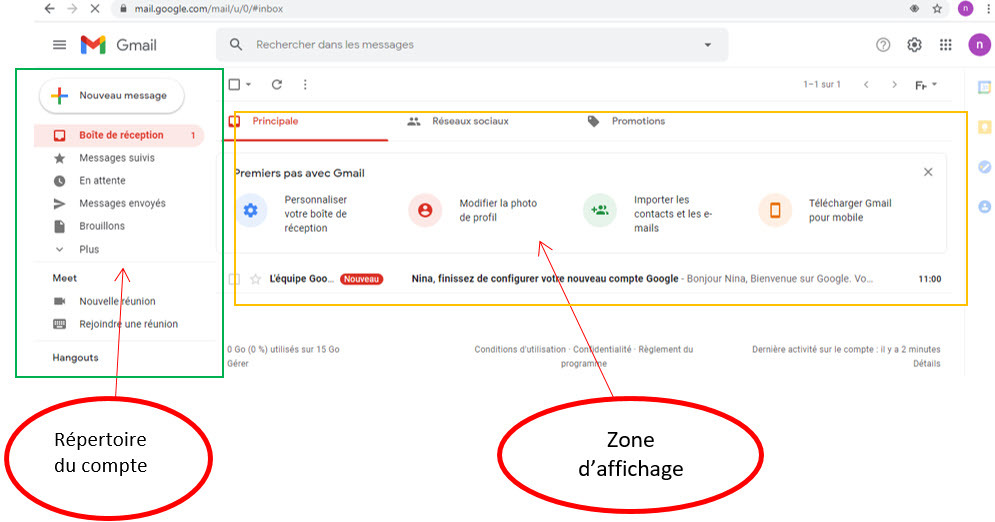The width and height of the screenshot is (995, 522).
Task: Open Tasks in the side panel
Action: tap(984, 167)
